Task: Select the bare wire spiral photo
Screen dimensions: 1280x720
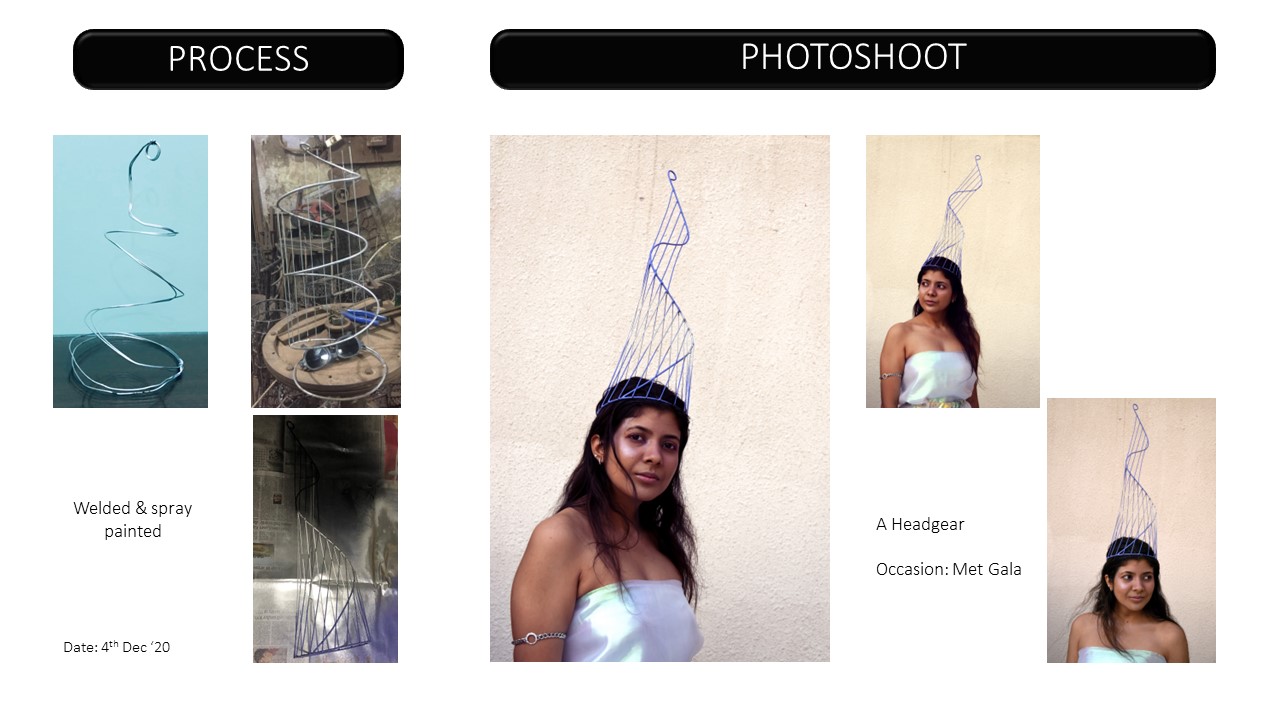Action: pos(130,271)
